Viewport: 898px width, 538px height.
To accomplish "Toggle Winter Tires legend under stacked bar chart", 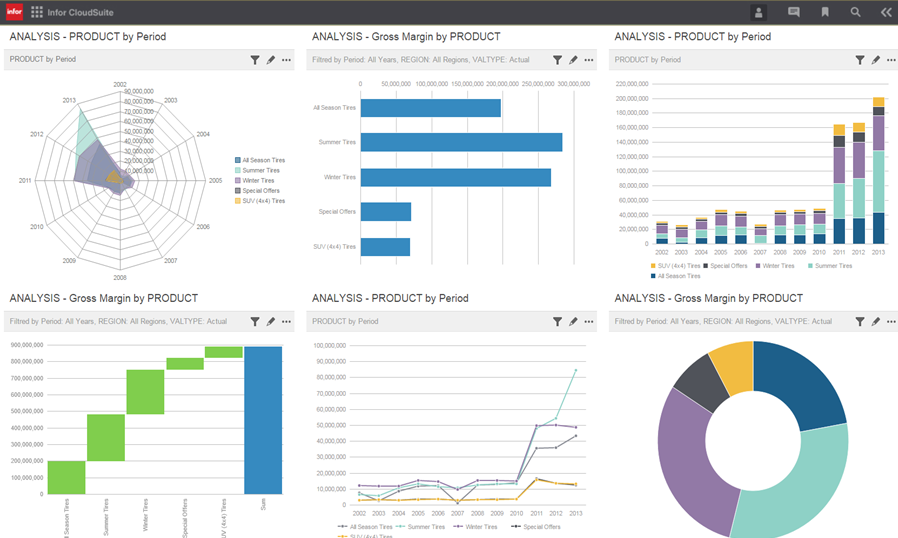I will [775, 266].
